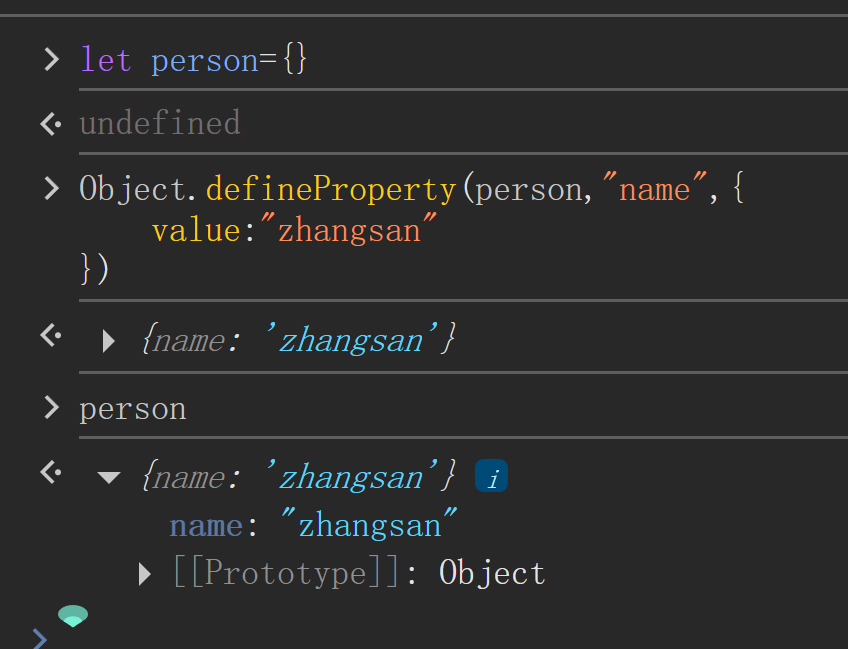Expand the first {name: 'zhangsan'} result
848x649 pixels.
point(108,341)
